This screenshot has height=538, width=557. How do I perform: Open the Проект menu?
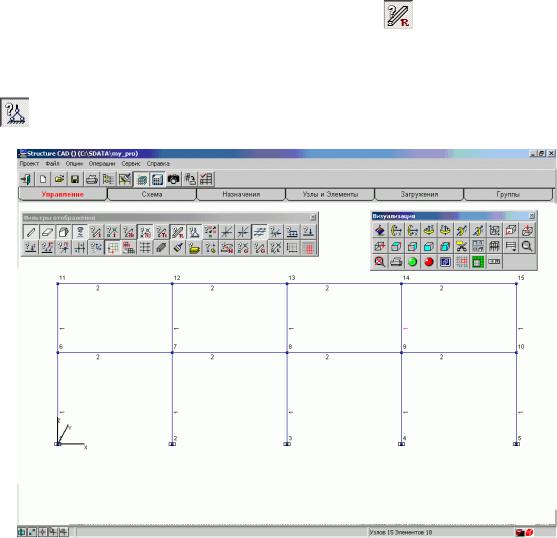coord(29,164)
